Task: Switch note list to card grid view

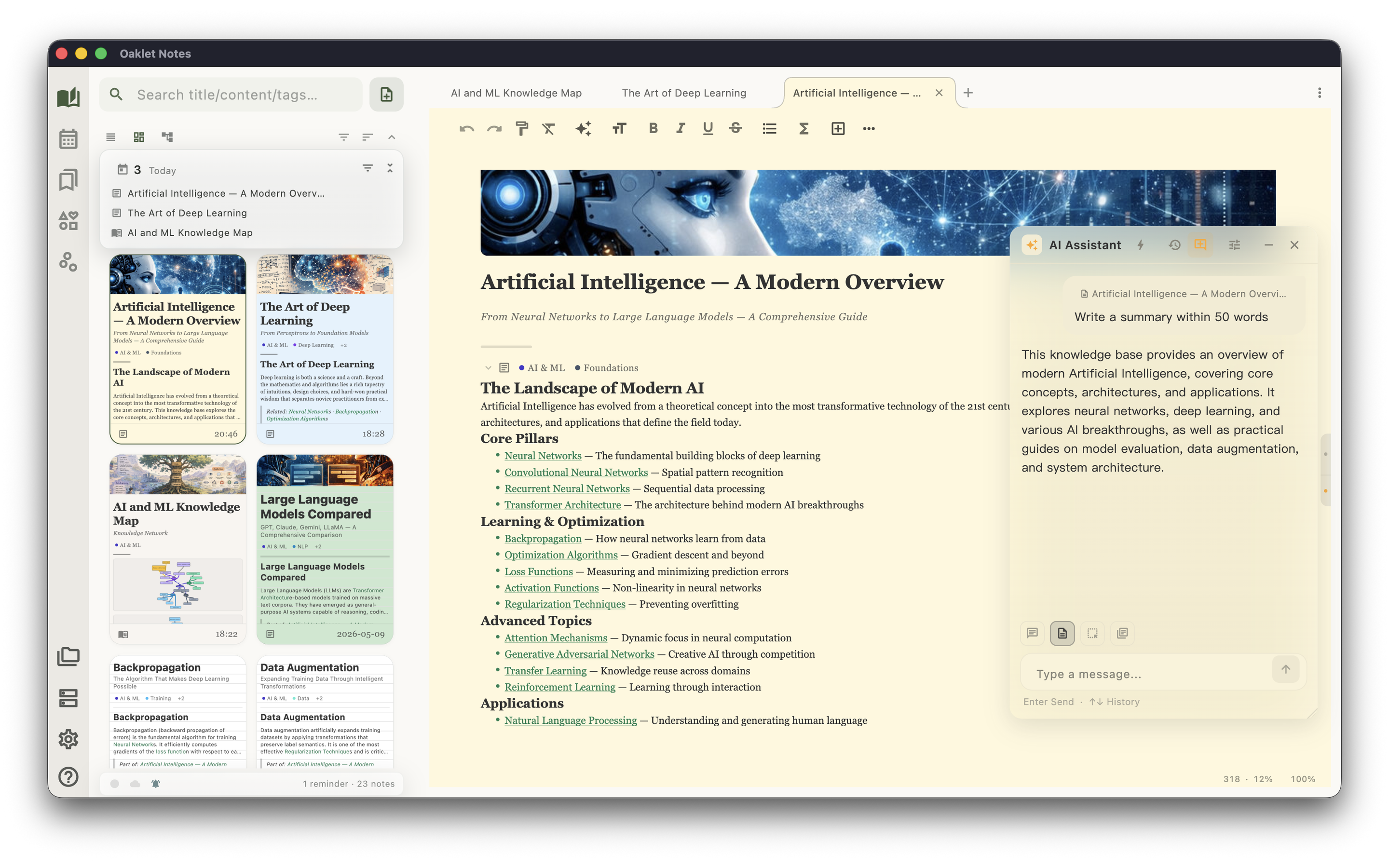Action: (x=139, y=136)
